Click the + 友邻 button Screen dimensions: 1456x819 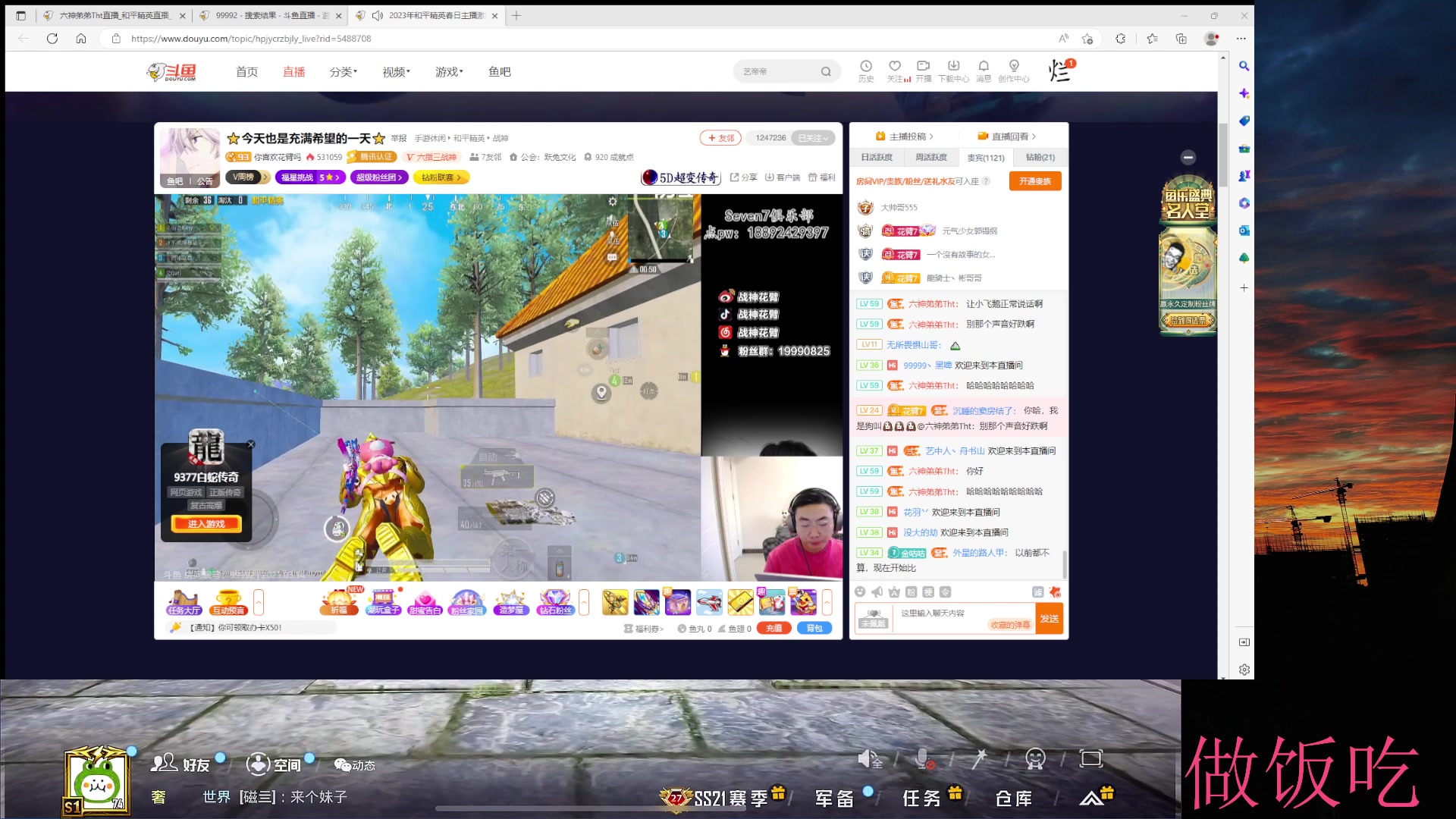[720, 138]
